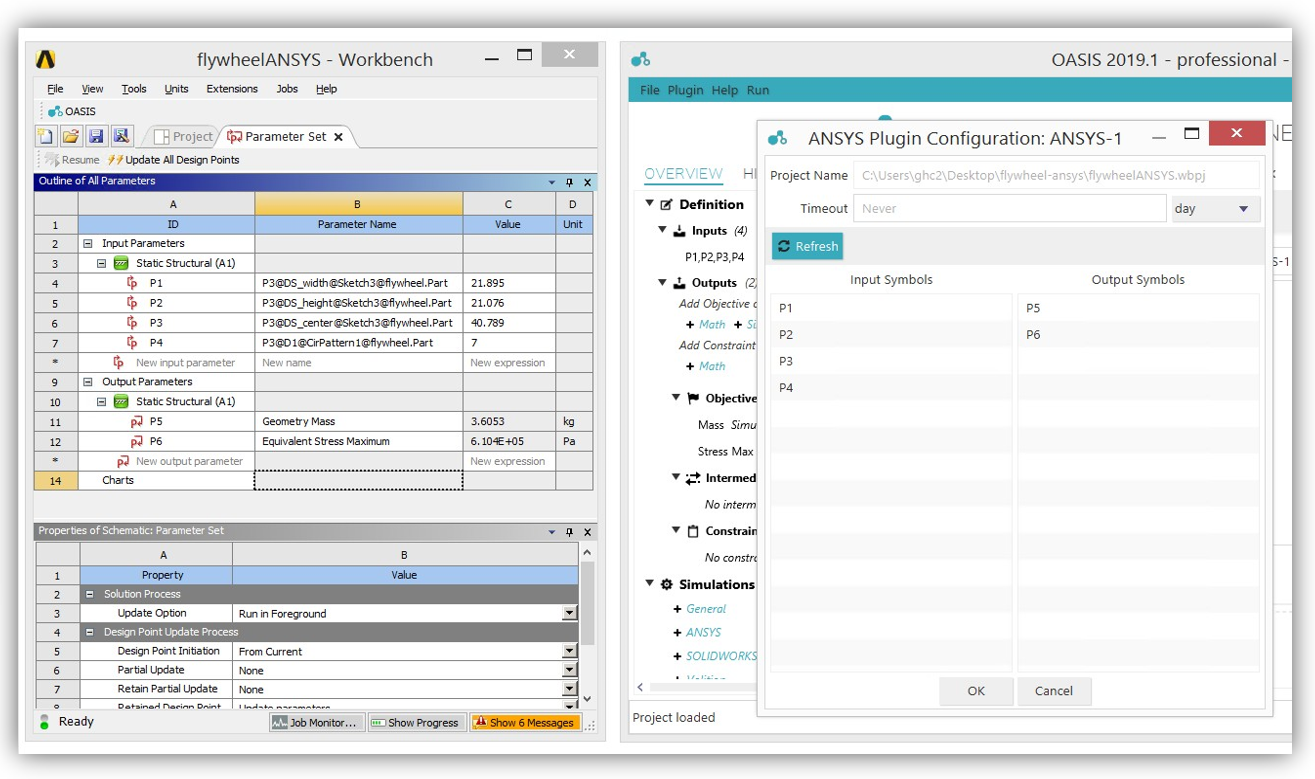
Task: Pin the Properties of Schematic panel
Action: click(570, 532)
